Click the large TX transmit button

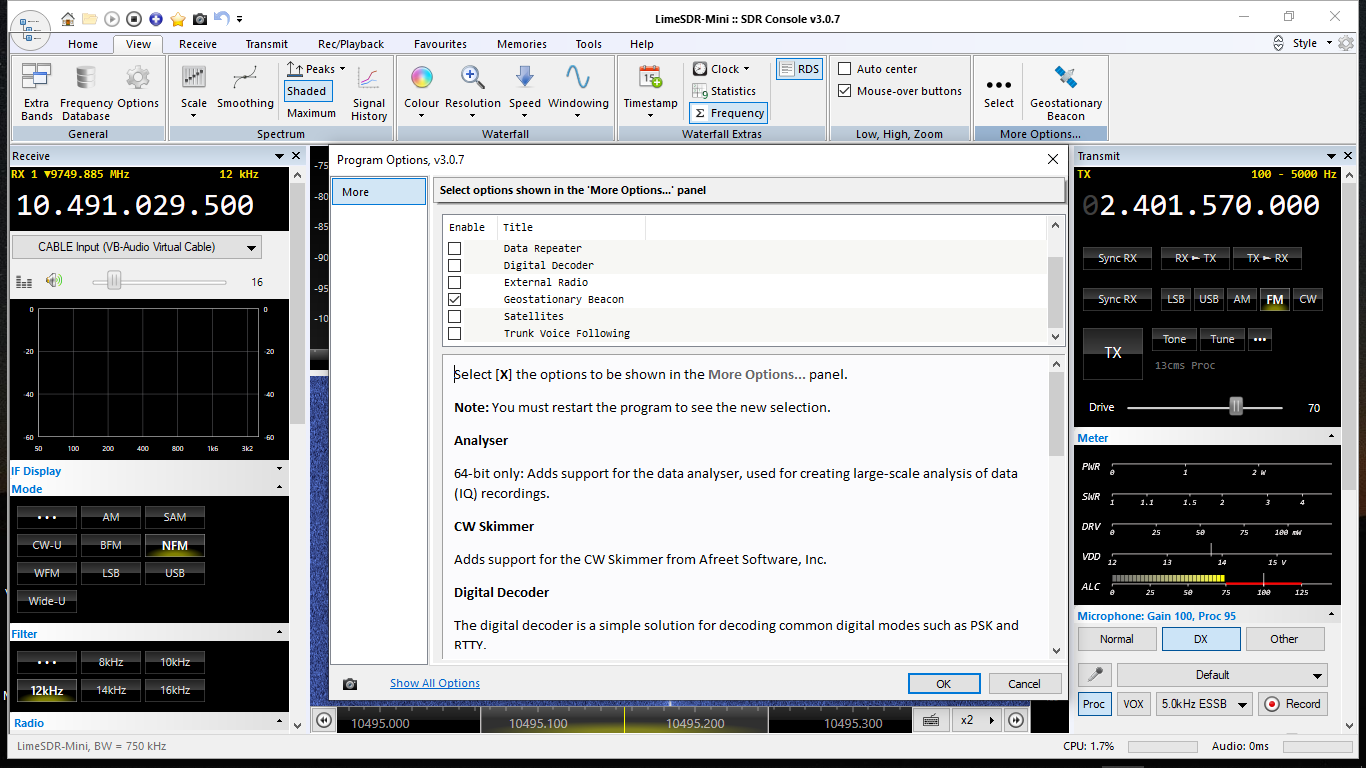click(x=1113, y=353)
